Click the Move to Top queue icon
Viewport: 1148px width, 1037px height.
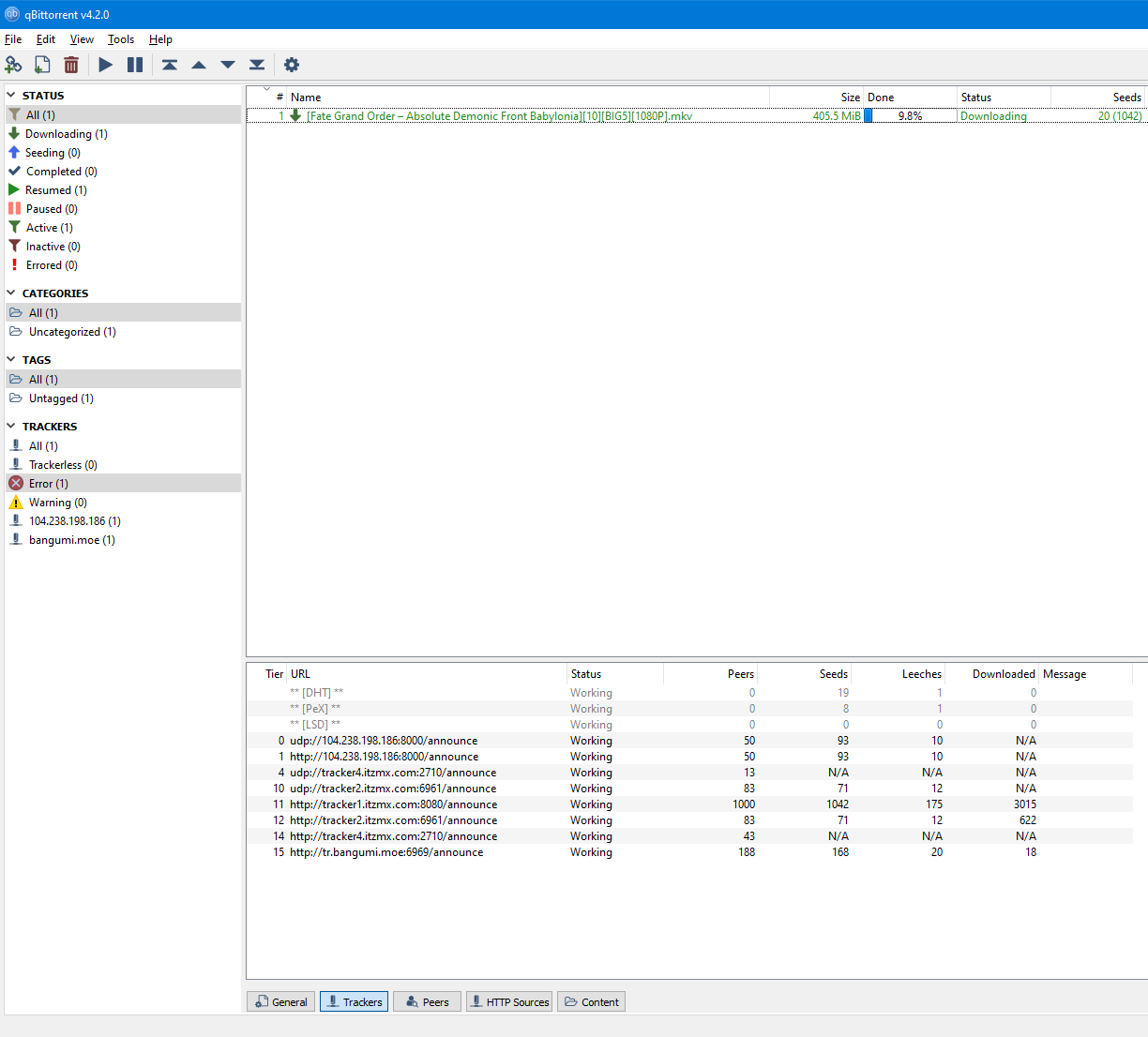(x=170, y=65)
